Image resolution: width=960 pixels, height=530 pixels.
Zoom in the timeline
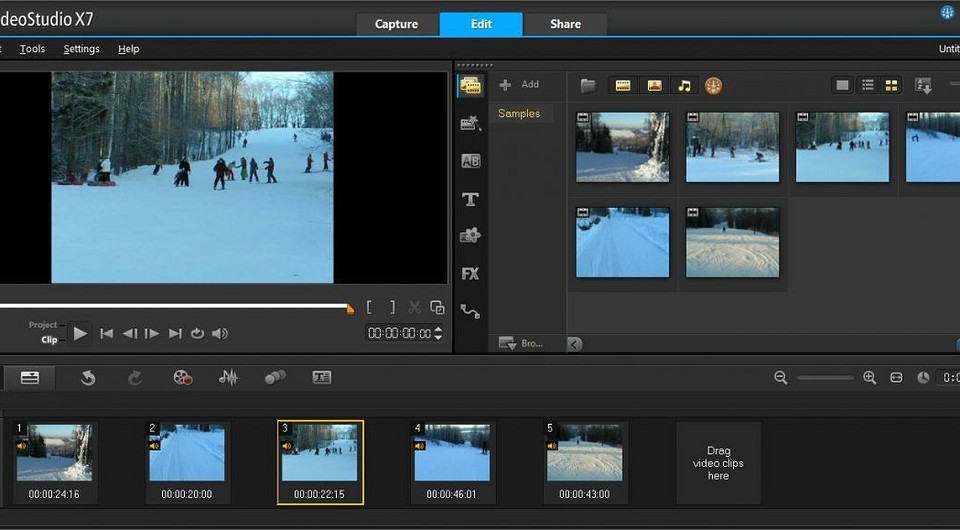point(869,378)
